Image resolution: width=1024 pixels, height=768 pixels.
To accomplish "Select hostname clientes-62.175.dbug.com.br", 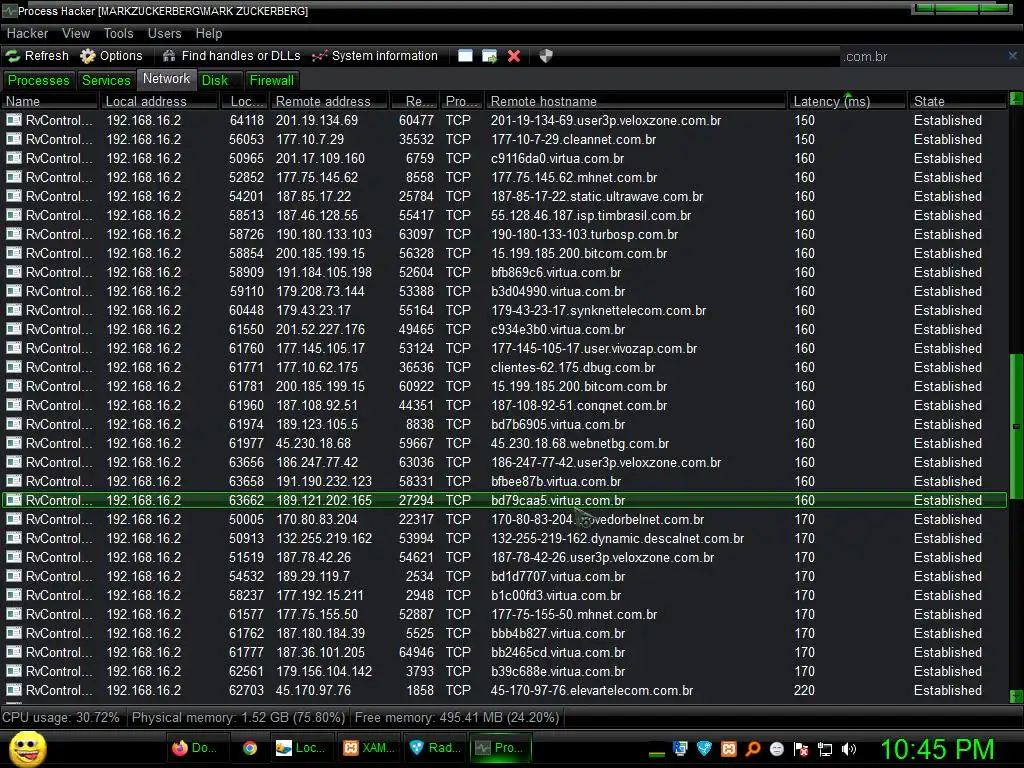I will tap(573, 367).
